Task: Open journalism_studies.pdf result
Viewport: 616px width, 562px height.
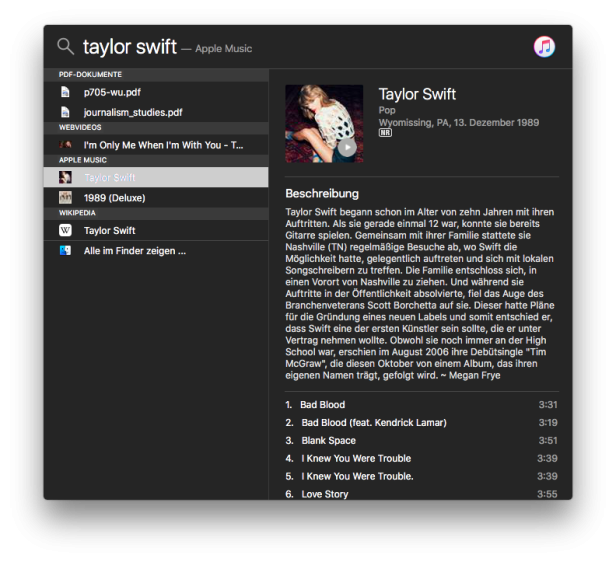Action: [156, 112]
